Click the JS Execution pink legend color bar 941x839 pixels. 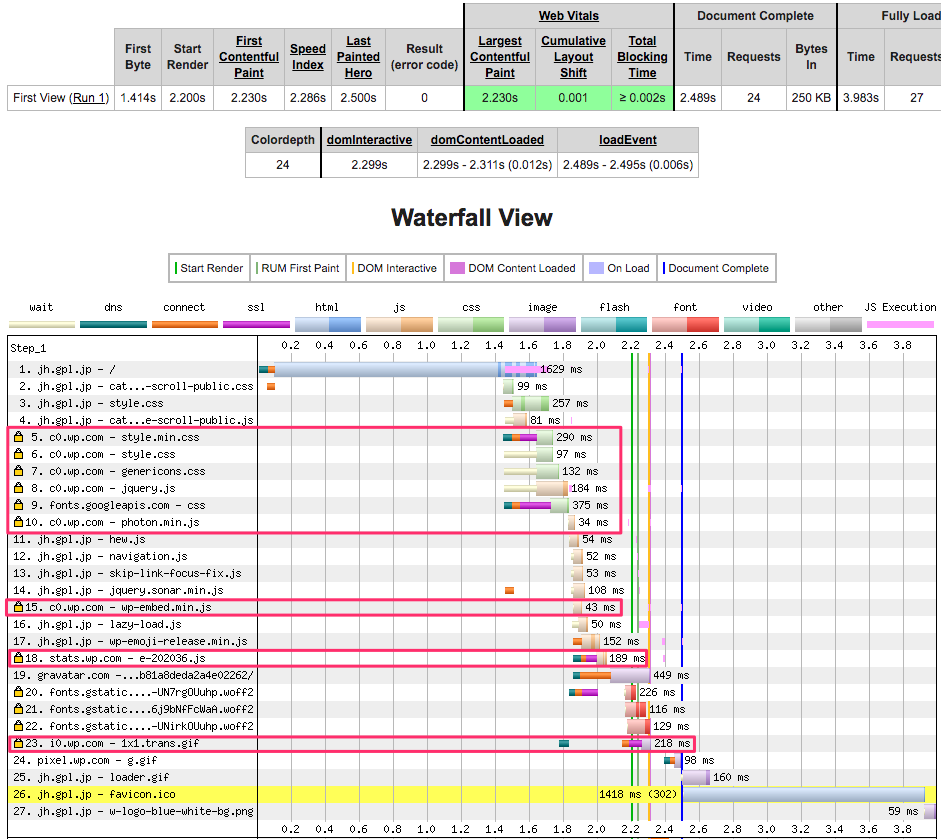pyautogui.click(x=901, y=324)
